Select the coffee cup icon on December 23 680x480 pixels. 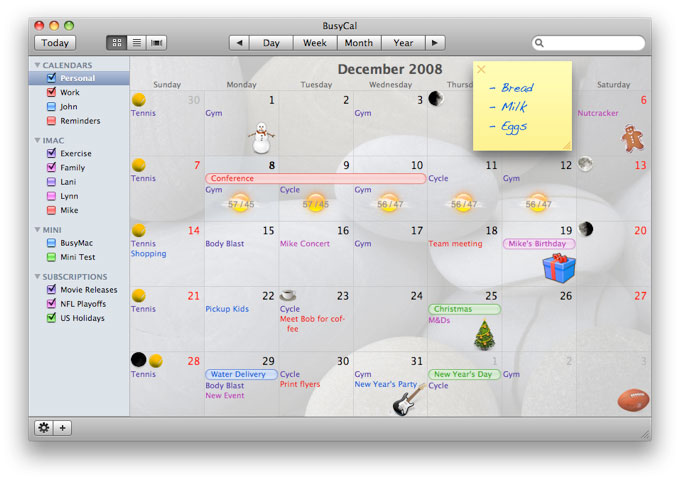click(288, 295)
